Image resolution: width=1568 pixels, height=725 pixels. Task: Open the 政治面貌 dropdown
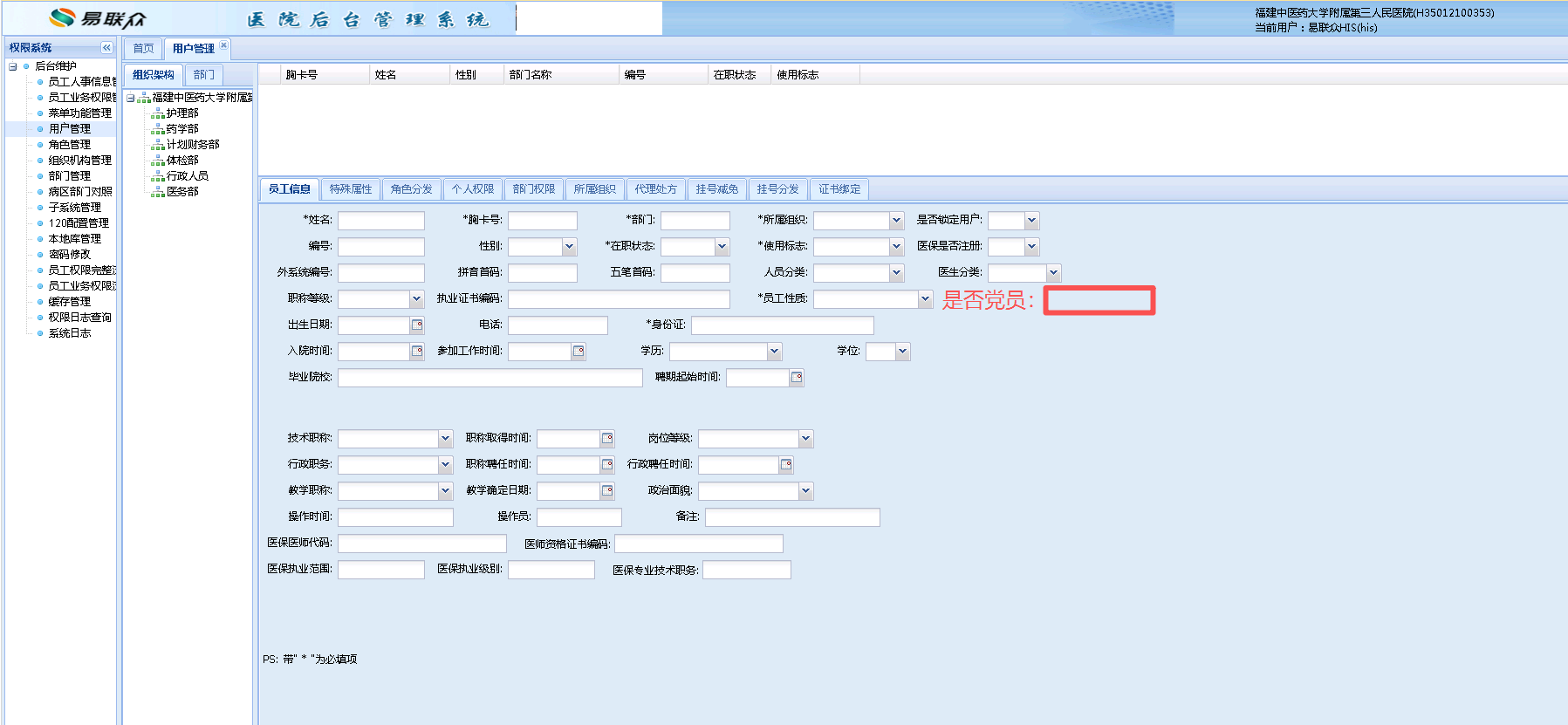click(x=805, y=491)
